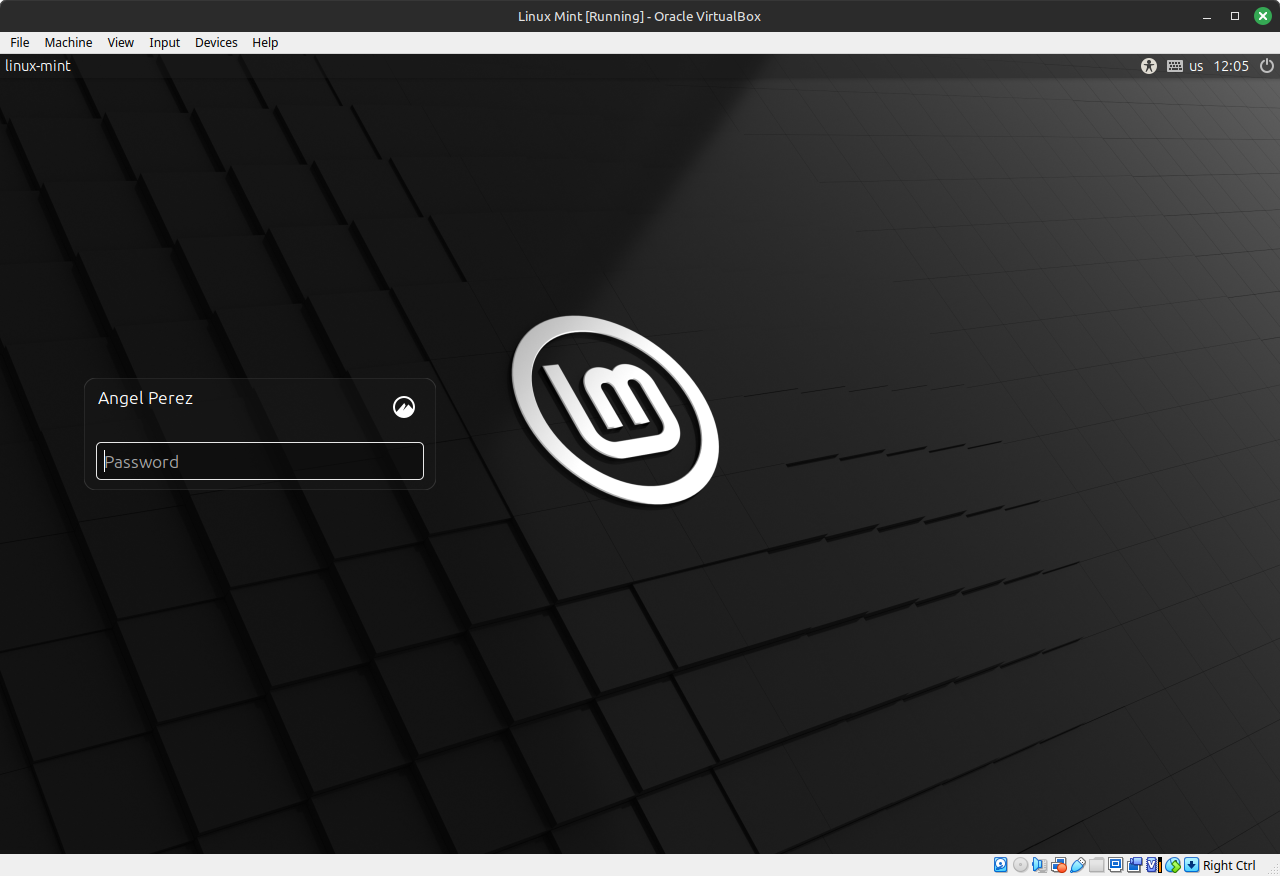This screenshot has width=1280, height=876.
Task: Open the Input menu
Action: pos(165,43)
